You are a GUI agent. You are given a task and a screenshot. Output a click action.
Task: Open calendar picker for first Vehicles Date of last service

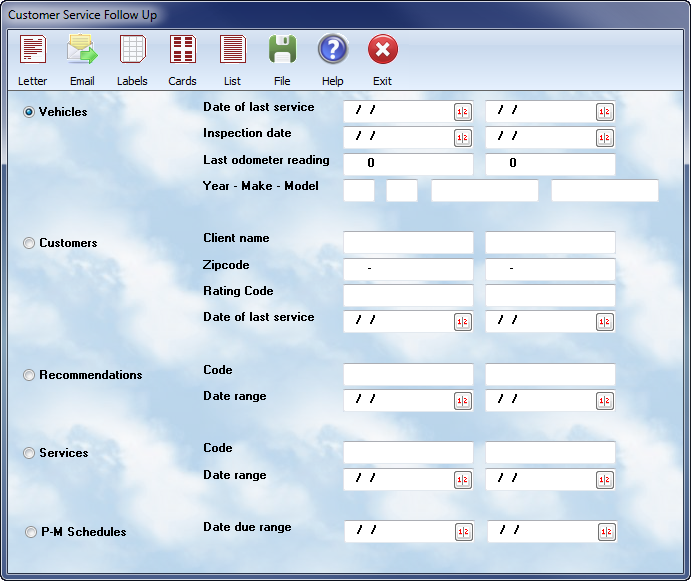tap(463, 112)
